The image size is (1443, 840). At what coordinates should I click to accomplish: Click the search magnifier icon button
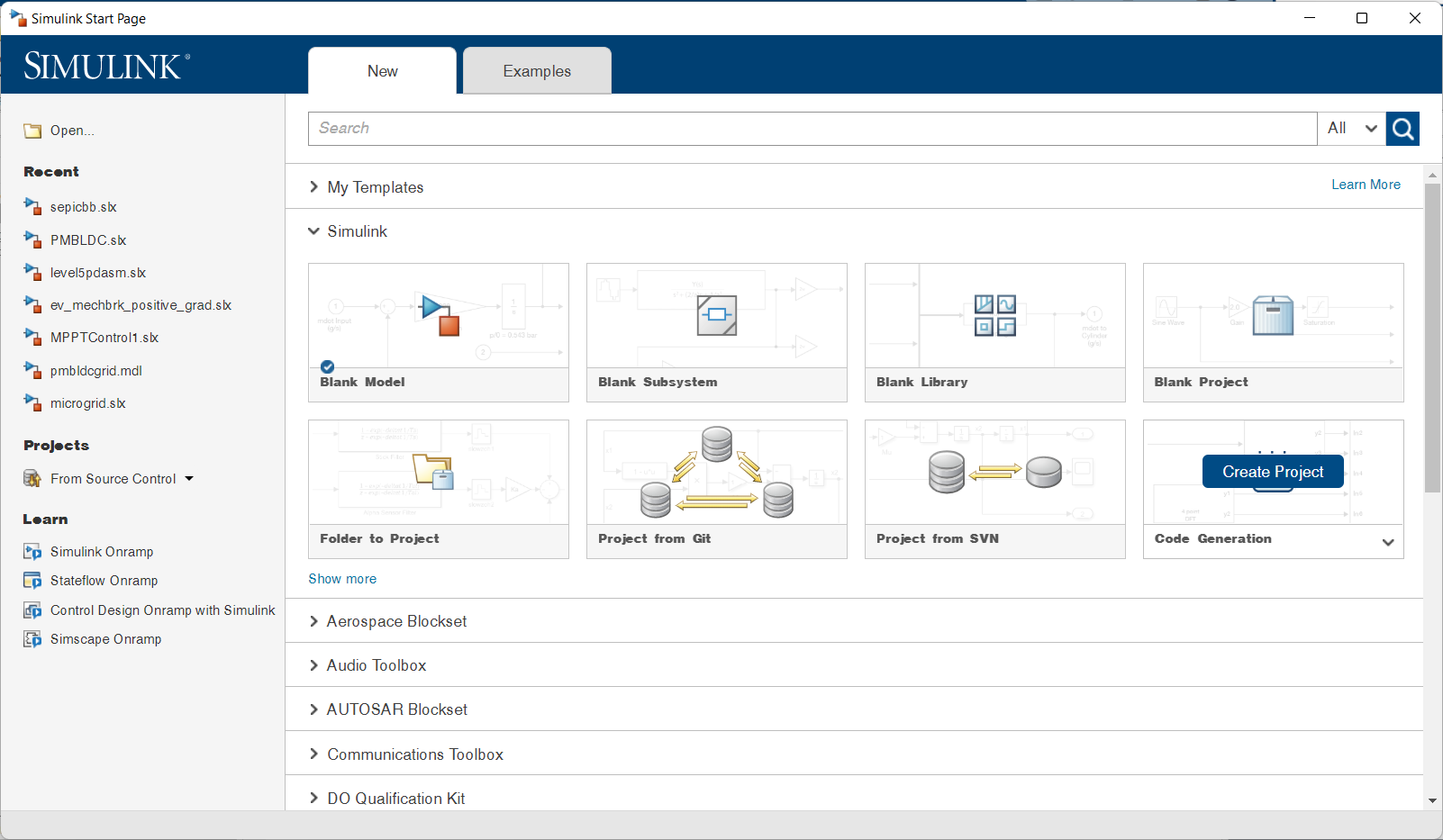pos(1402,129)
